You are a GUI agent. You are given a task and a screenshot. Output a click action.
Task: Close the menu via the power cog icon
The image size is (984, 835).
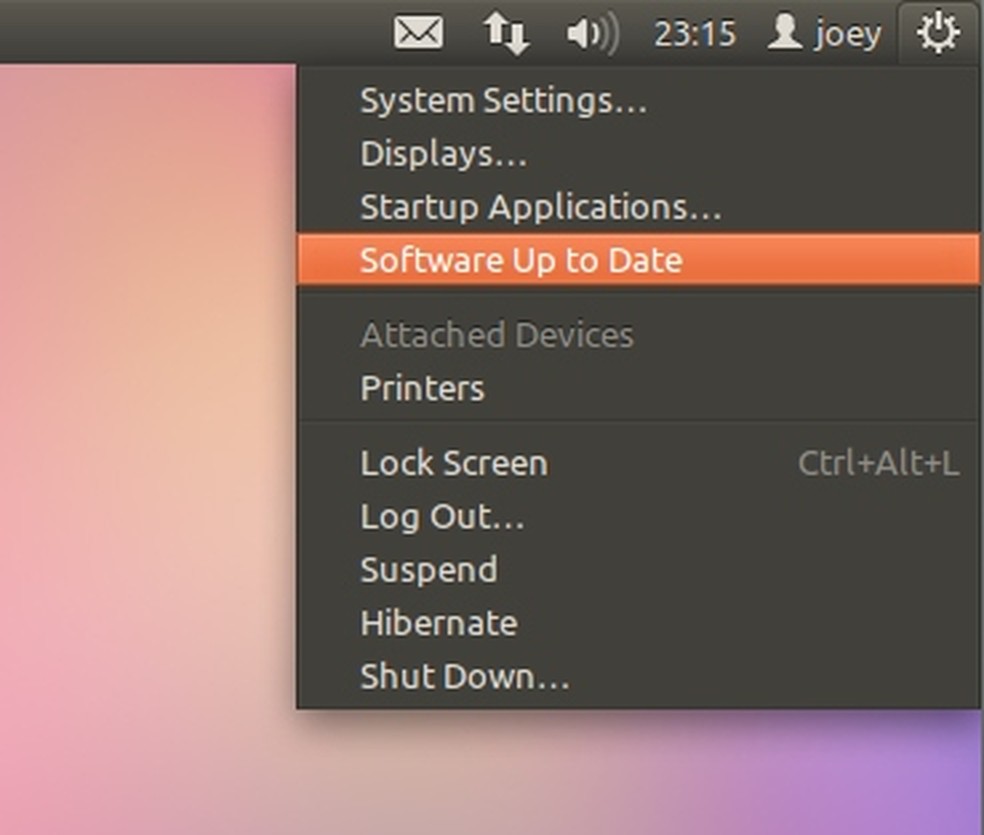click(x=938, y=33)
